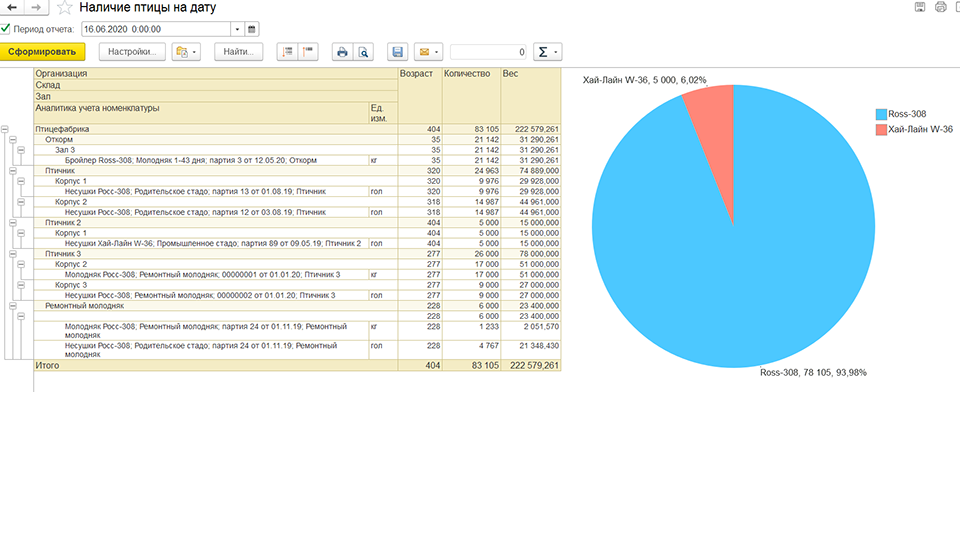Select the Итого total row label

[47, 365]
